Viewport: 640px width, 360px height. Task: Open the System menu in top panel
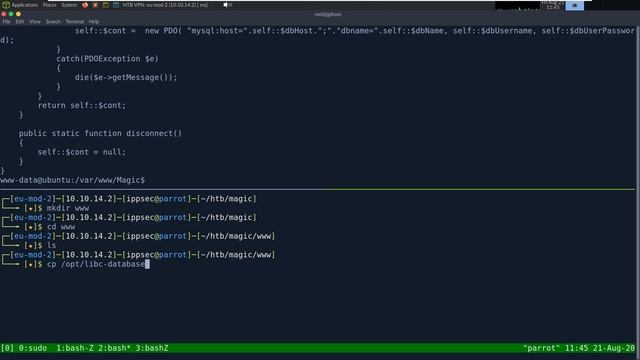pos(69,5)
